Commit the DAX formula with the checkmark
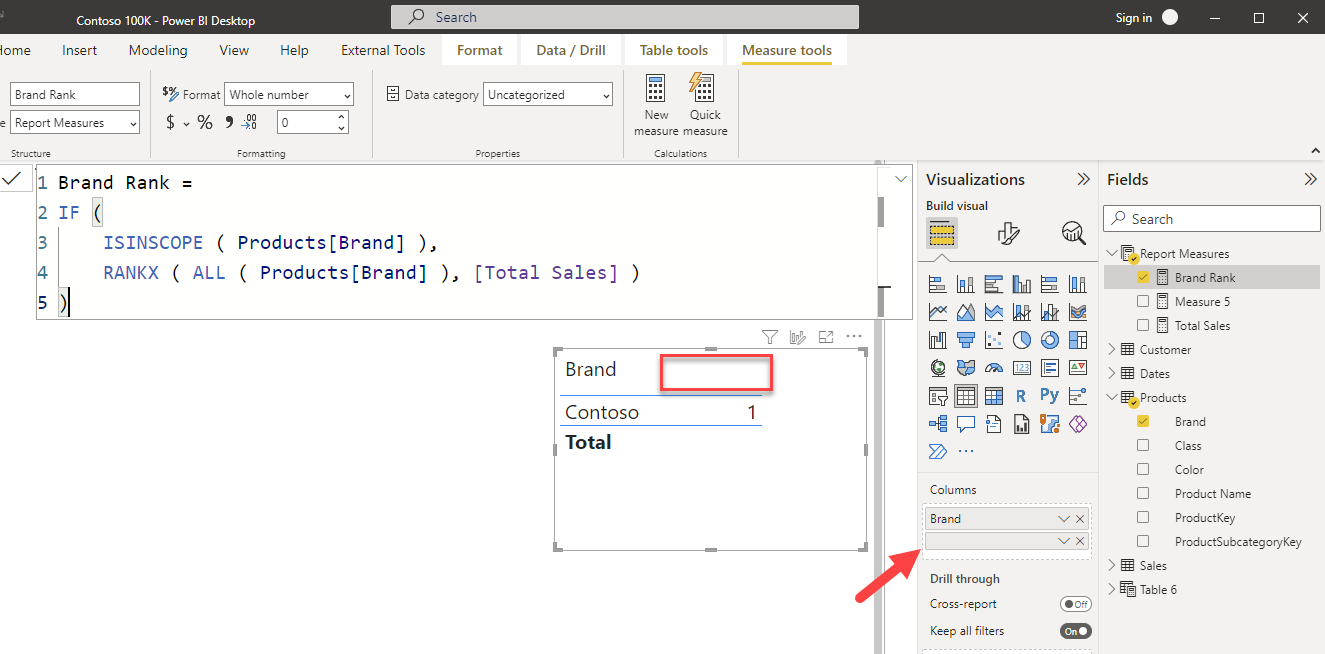This screenshot has height=654, width=1325. click(12, 179)
